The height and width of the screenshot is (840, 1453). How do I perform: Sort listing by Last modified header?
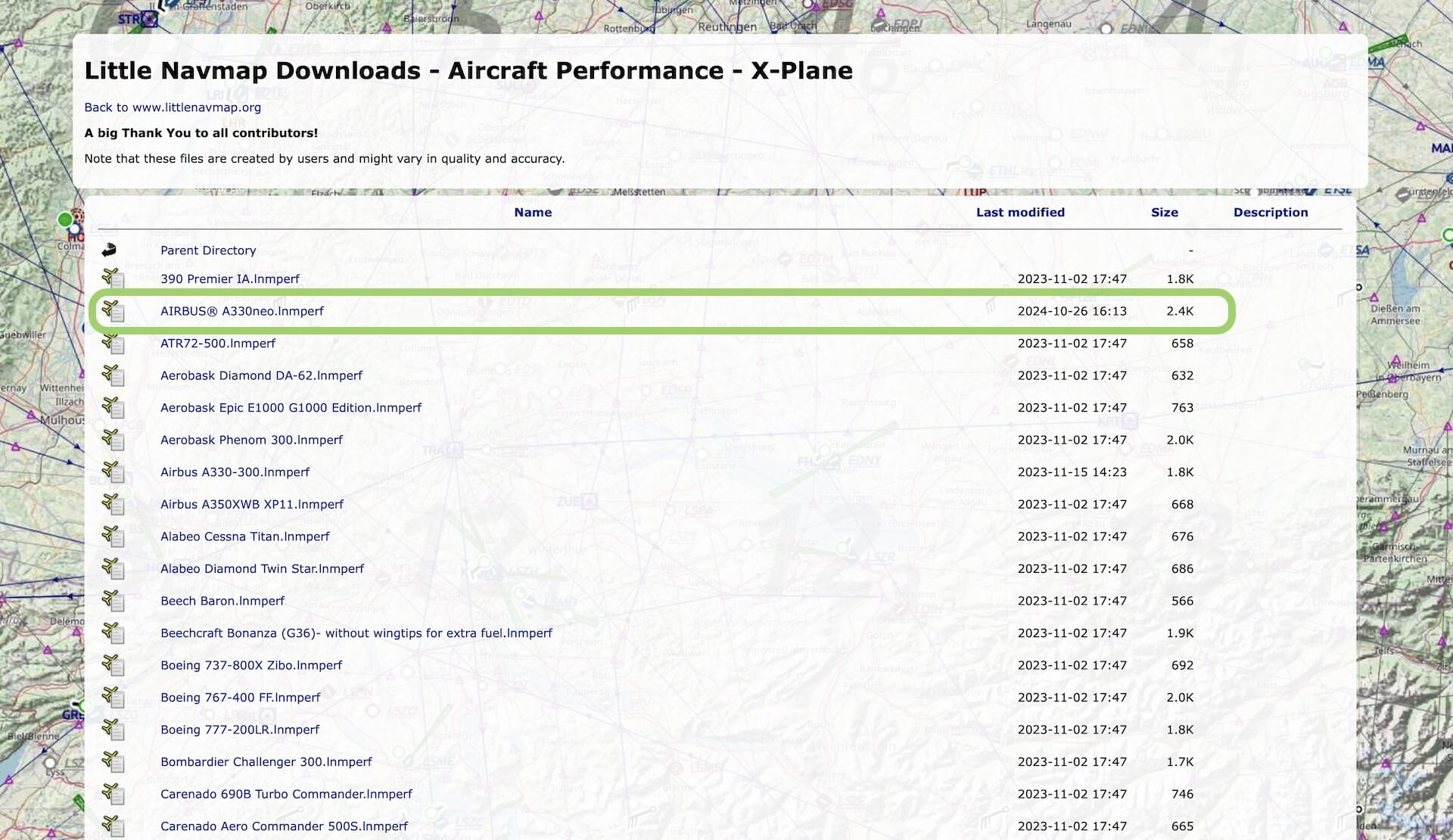click(x=1020, y=213)
